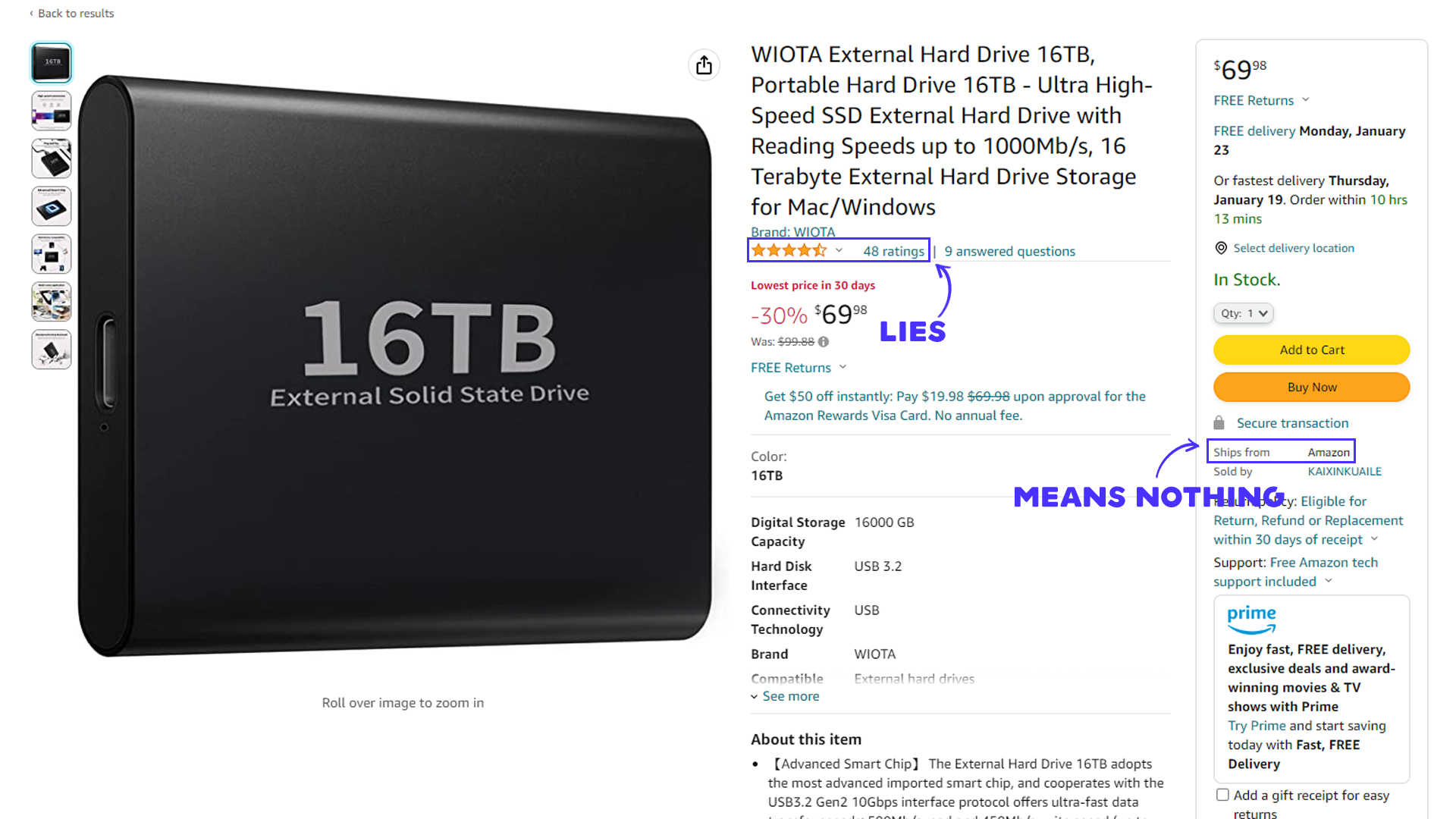This screenshot has width=1456, height=819.
Task: Open the 9 answered questions link
Action: [x=1009, y=251]
